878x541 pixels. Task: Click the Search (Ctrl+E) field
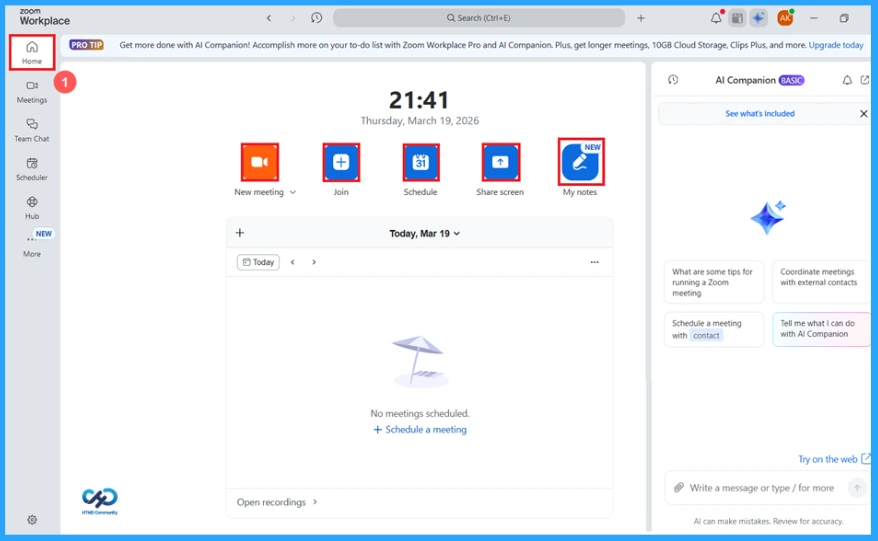[479, 18]
